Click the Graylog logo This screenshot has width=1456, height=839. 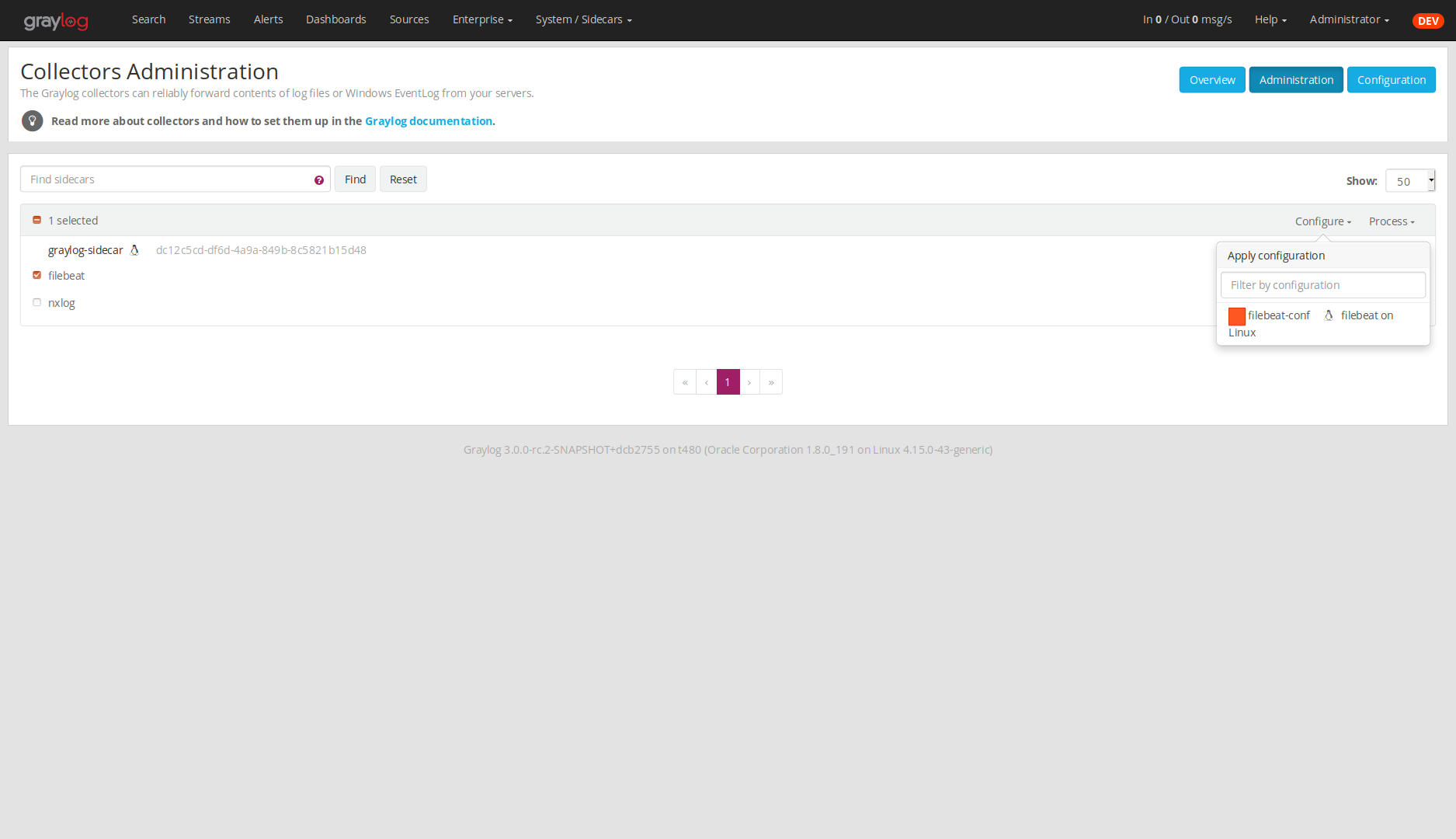tap(56, 21)
